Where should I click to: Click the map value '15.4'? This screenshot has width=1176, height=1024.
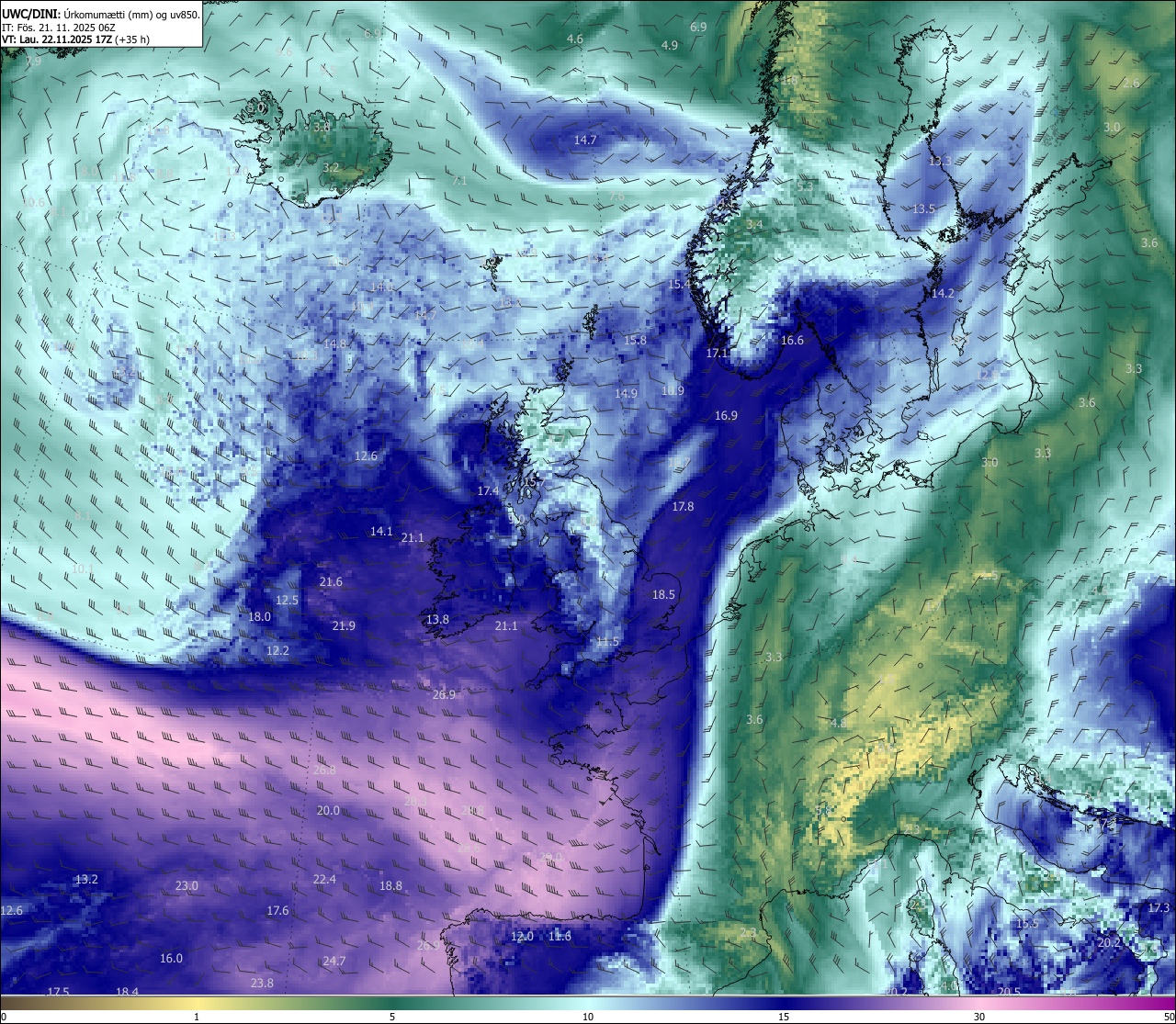pos(679,285)
